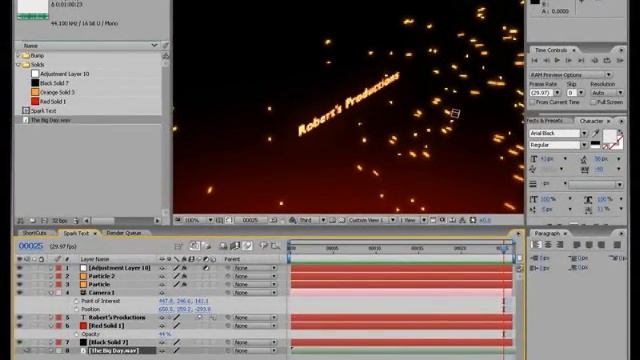The width and height of the screenshot is (640, 360).
Task: Switch to the Character tab
Action: coord(591,121)
